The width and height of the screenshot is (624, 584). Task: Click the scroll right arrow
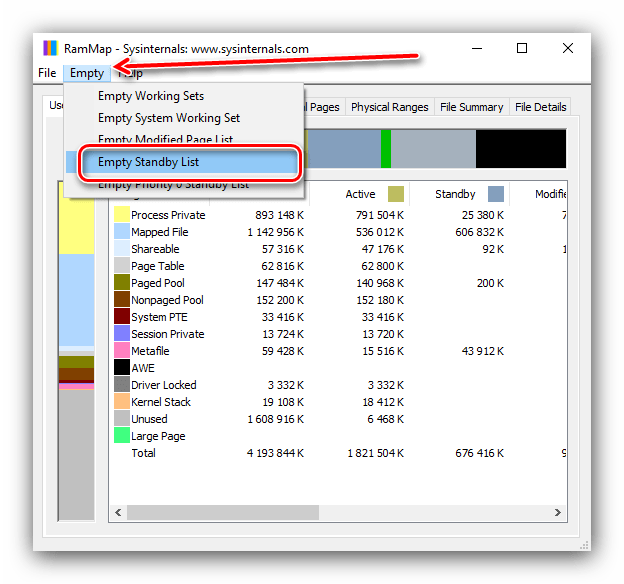pos(558,512)
